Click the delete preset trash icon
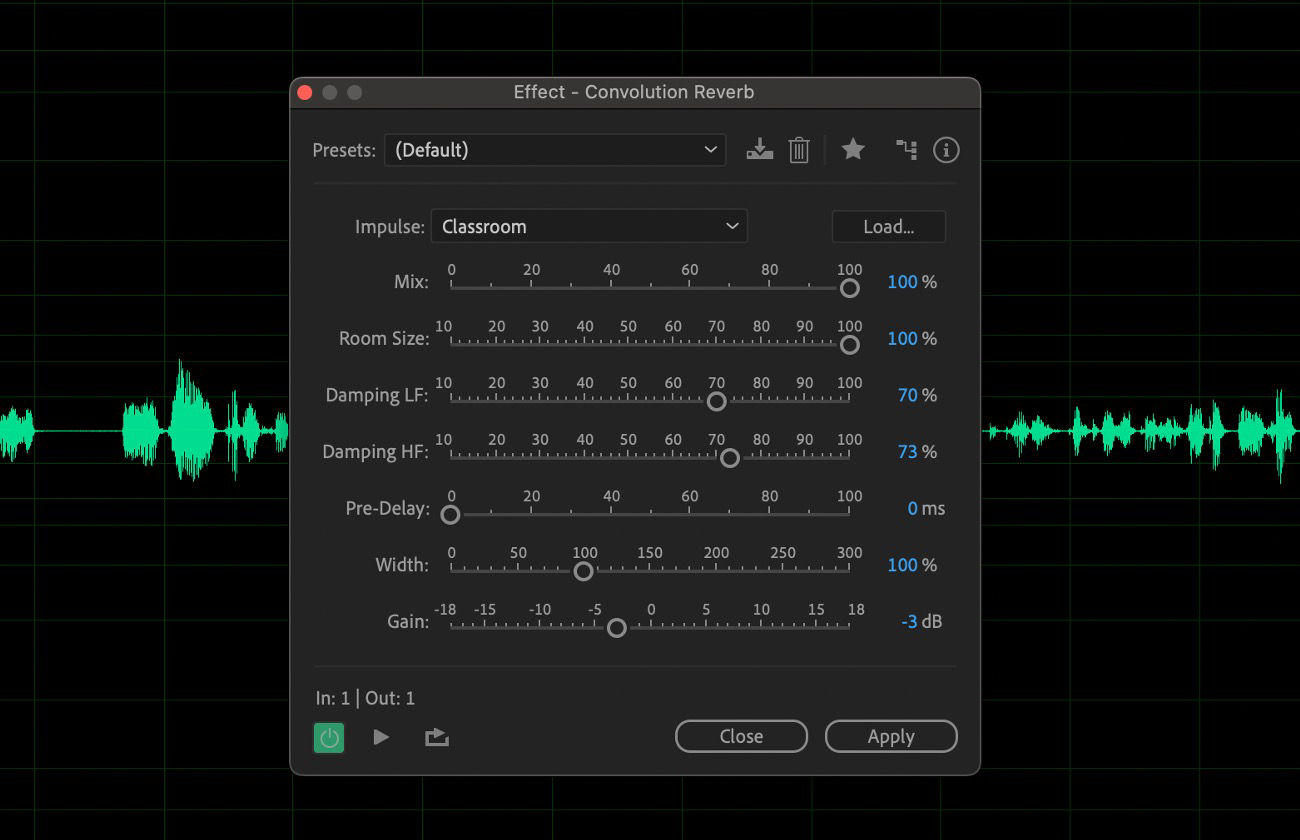 click(799, 149)
